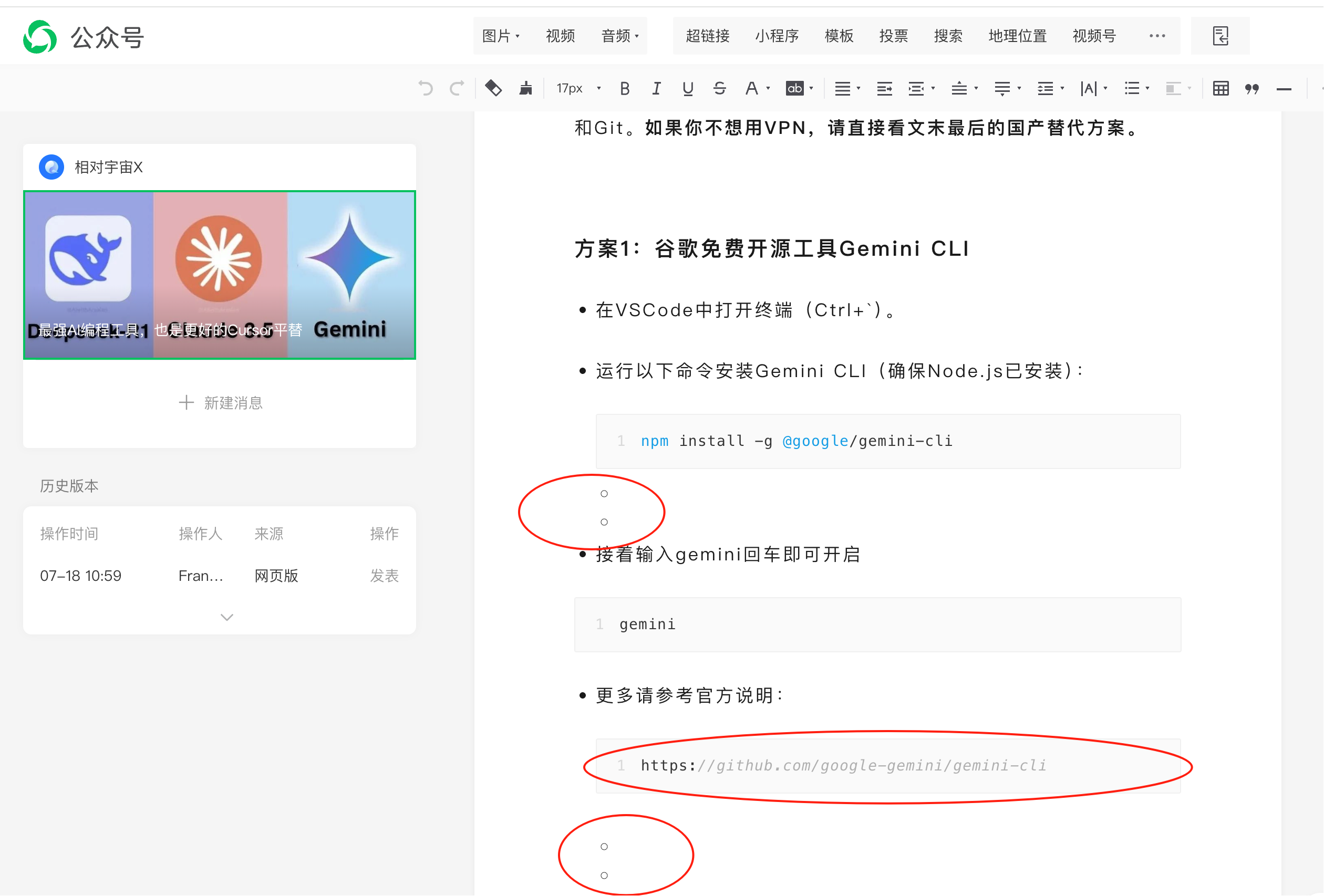Expand the bullet list style dropdown arrow
The height and width of the screenshot is (896, 1324).
tap(1147, 88)
